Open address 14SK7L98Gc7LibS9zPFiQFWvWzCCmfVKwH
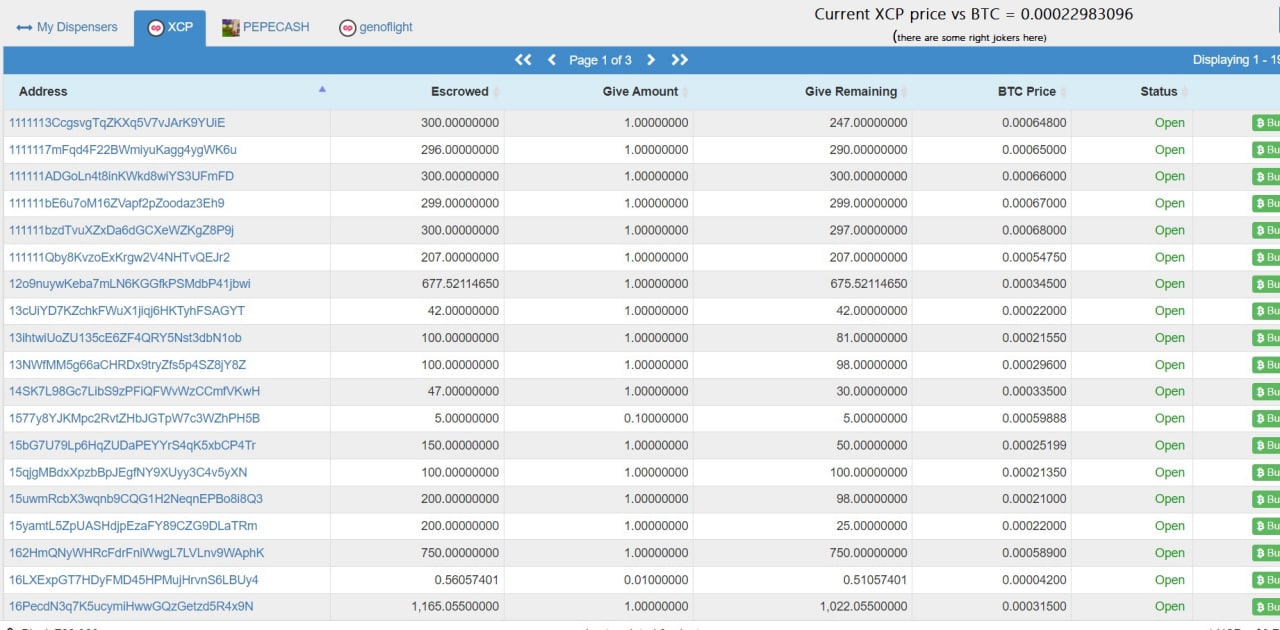This screenshot has height=630, width=1280. (x=134, y=391)
